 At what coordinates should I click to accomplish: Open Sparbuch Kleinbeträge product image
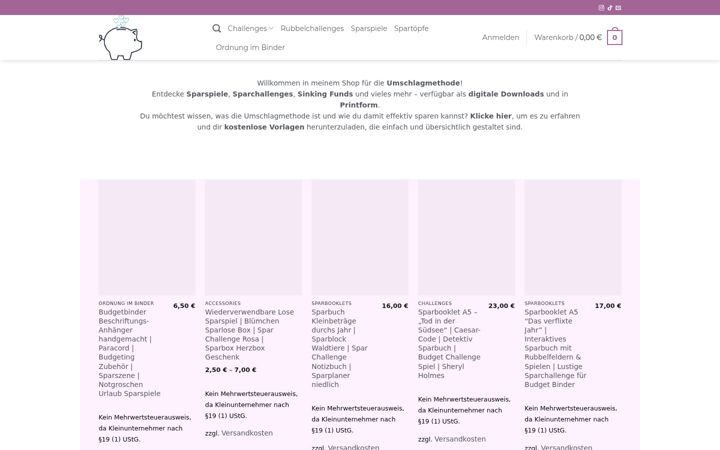360,237
